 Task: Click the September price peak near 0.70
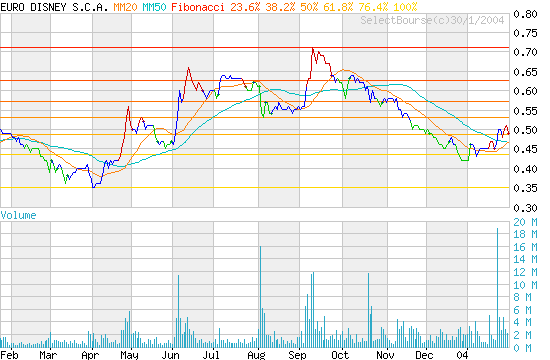[x=313, y=49]
